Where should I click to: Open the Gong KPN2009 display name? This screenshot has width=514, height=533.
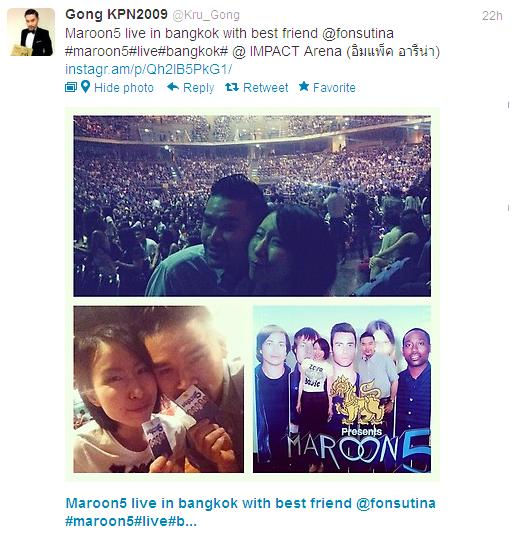[116, 15]
